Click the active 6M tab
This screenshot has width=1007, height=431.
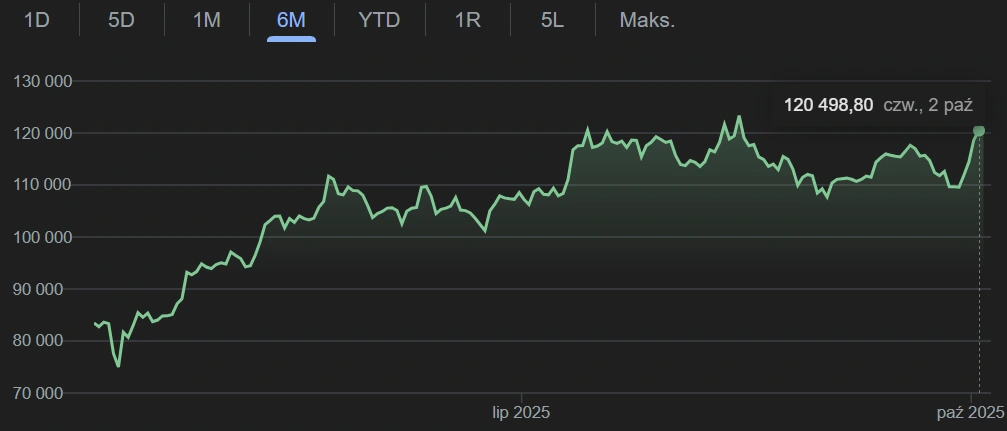tap(291, 20)
